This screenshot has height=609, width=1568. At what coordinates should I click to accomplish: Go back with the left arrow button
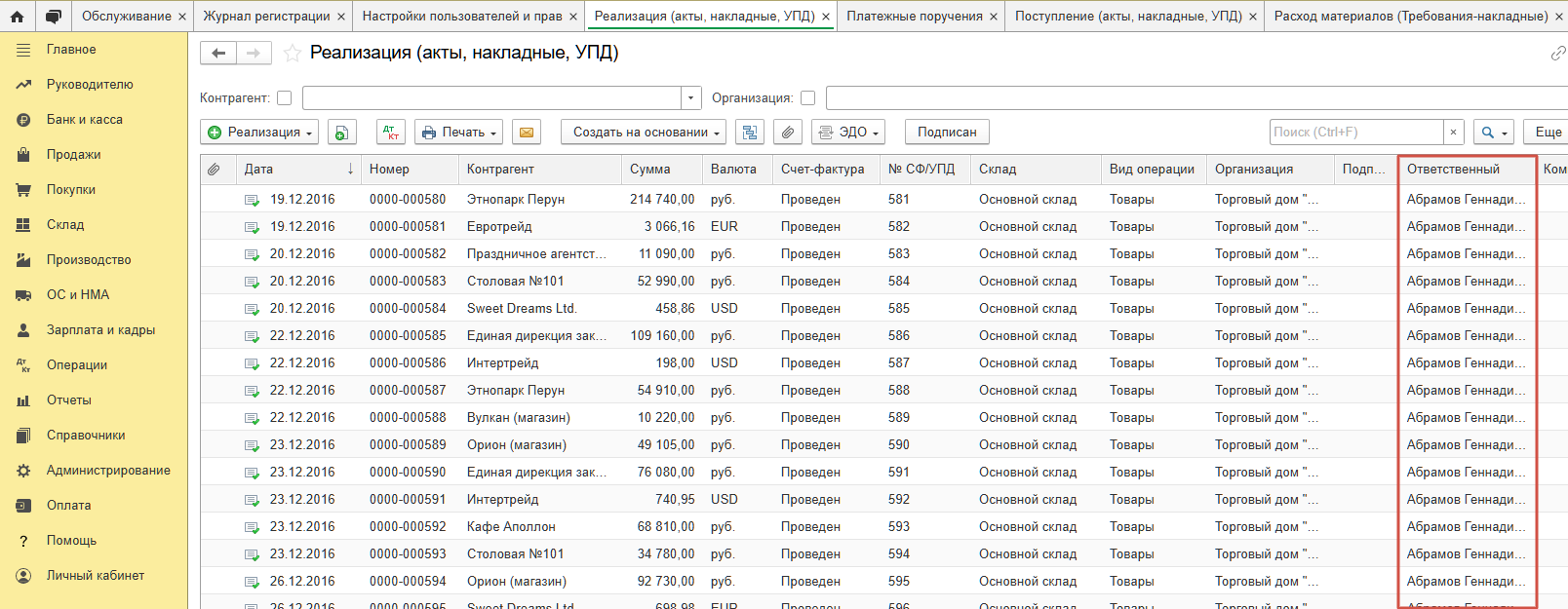[x=218, y=54]
